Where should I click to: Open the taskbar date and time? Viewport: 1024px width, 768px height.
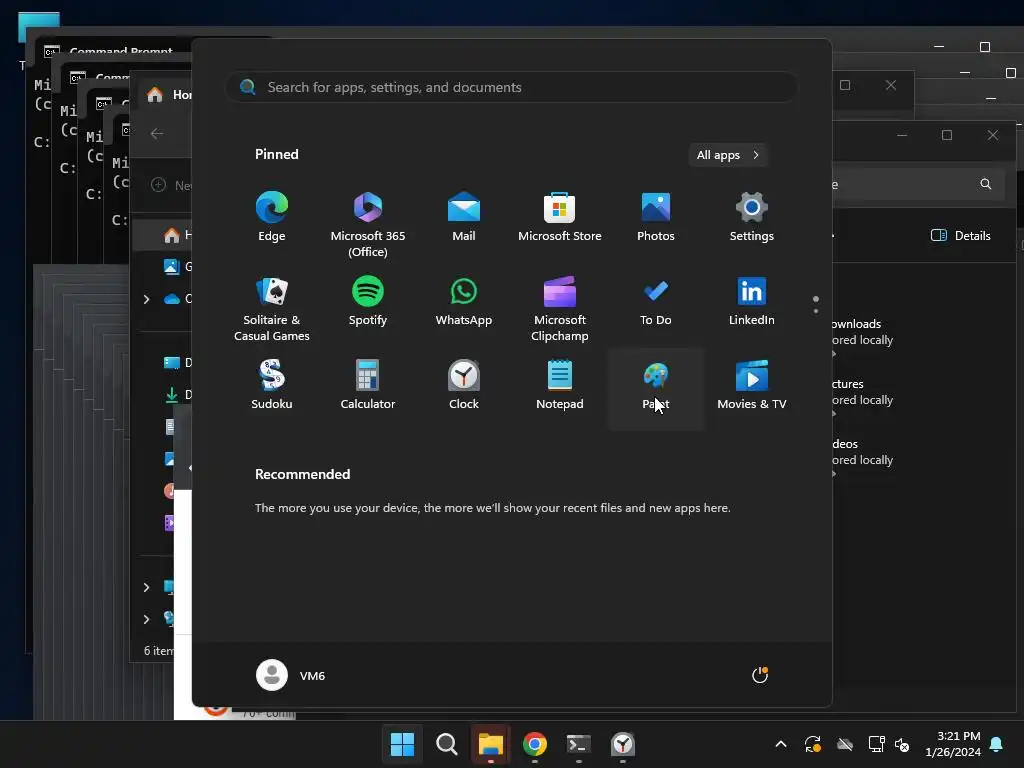click(x=953, y=744)
